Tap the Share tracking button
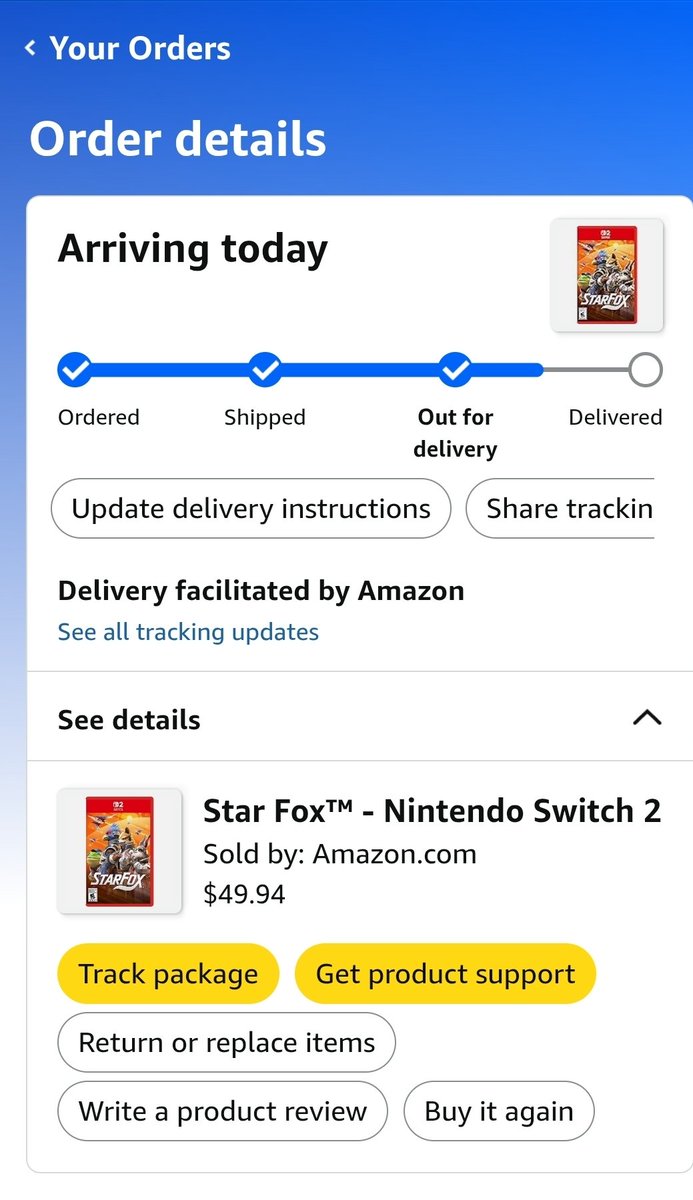Image resolution: width=693 pixels, height=1200 pixels. click(x=560, y=508)
